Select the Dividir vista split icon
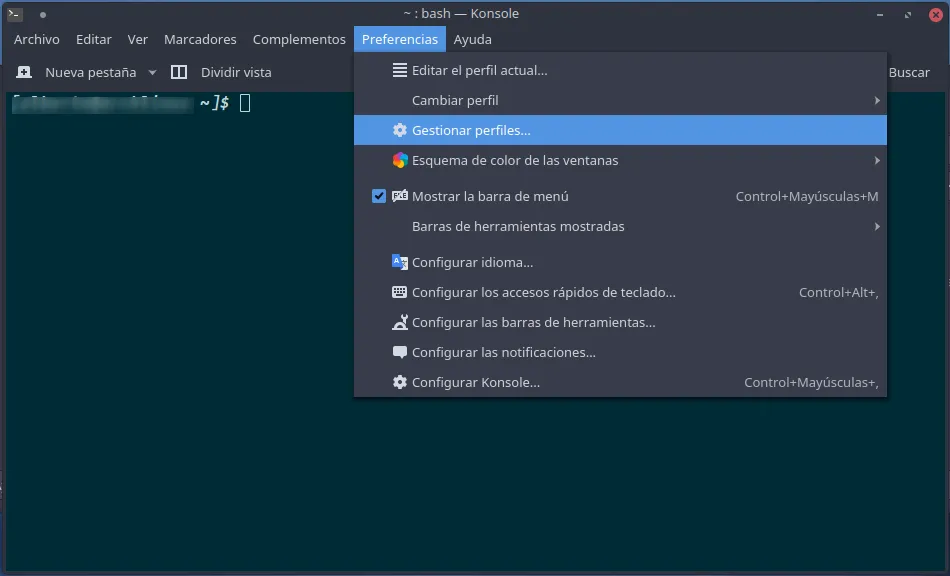This screenshot has height=576, width=950. pyautogui.click(x=179, y=72)
